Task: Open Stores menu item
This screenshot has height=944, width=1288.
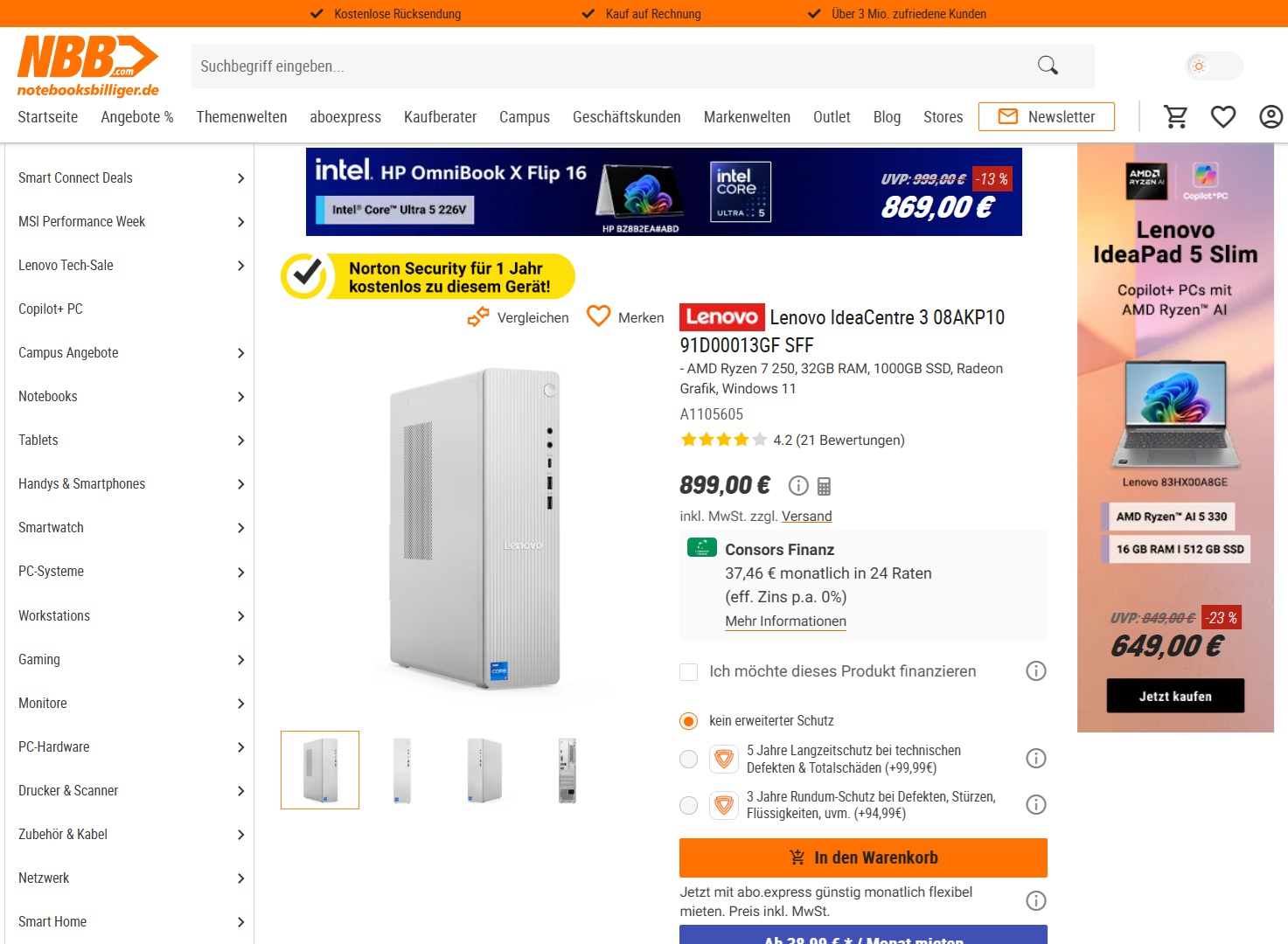Action: [943, 117]
